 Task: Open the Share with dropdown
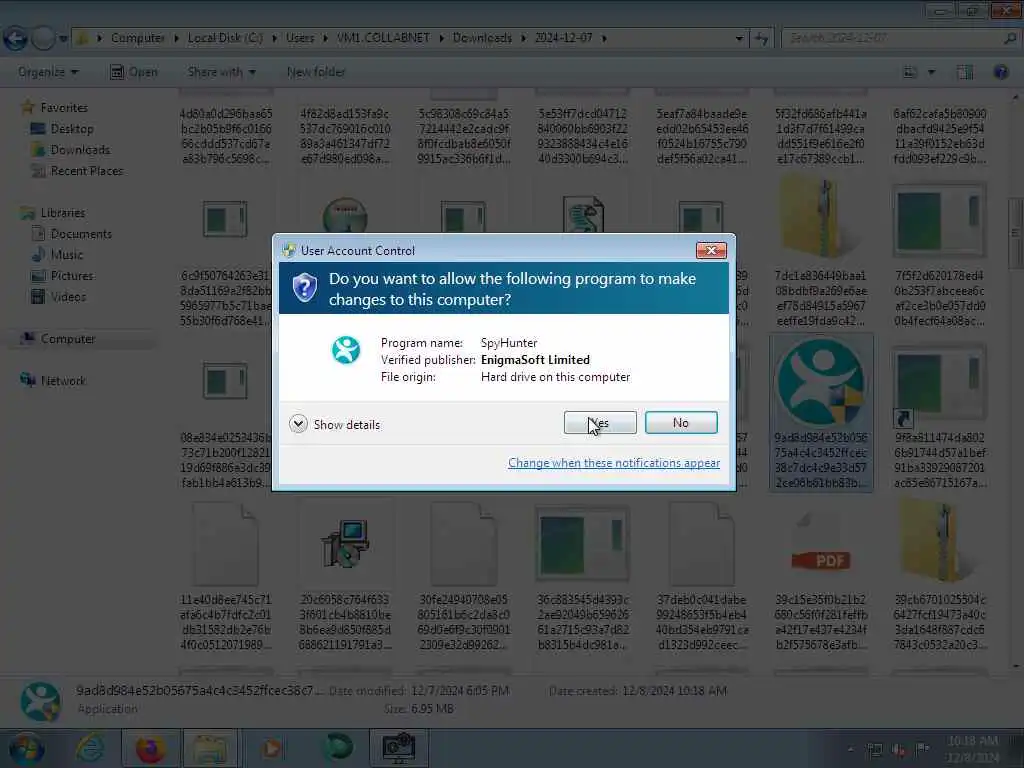pyautogui.click(x=221, y=72)
